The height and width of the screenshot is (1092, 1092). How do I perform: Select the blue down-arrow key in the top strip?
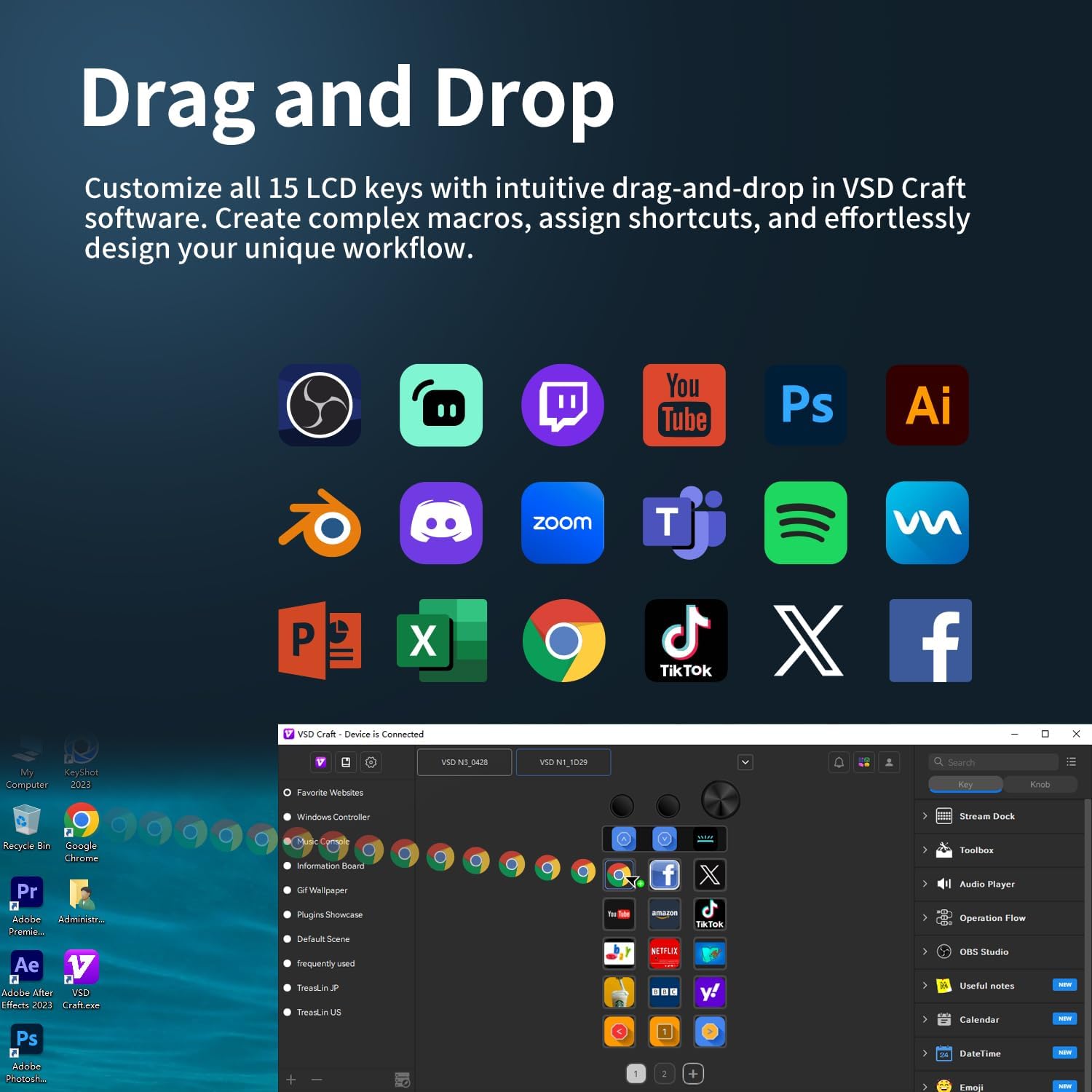point(665,839)
